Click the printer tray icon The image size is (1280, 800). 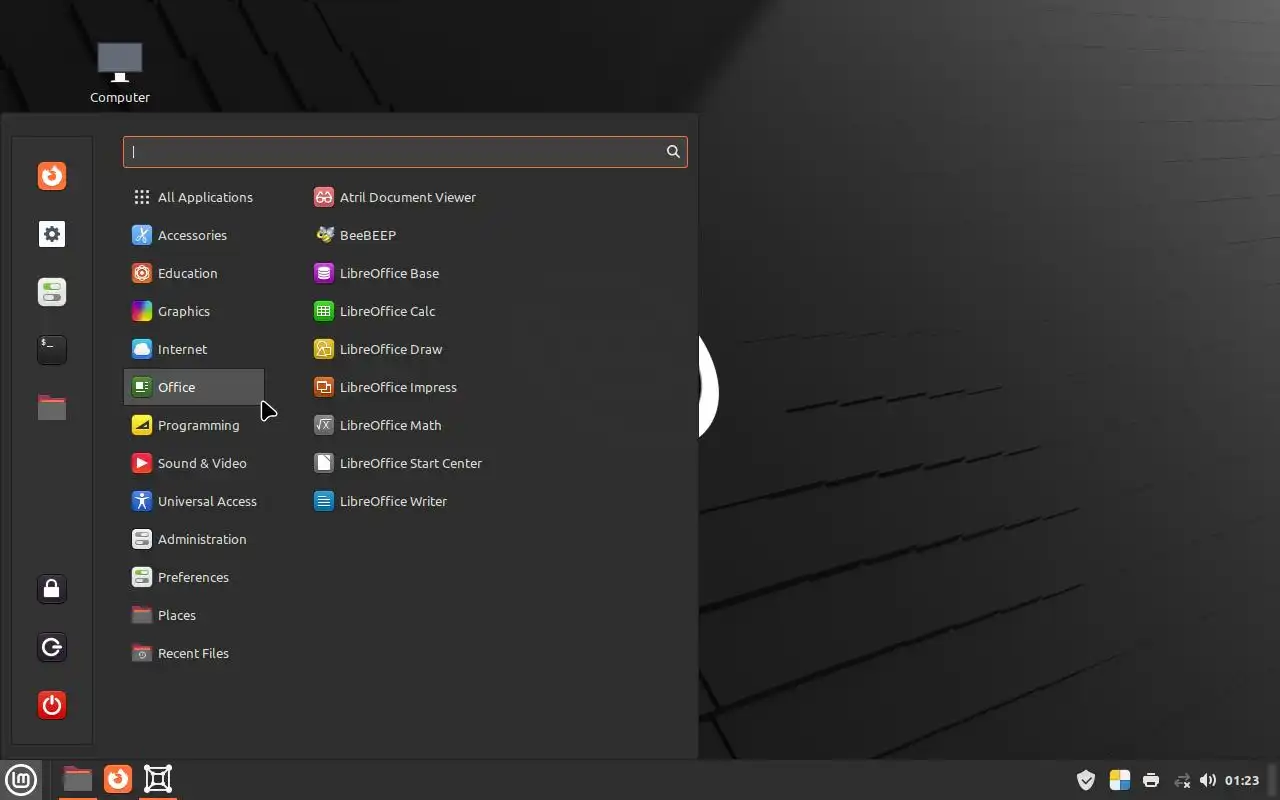click(x=1151, y=780)
